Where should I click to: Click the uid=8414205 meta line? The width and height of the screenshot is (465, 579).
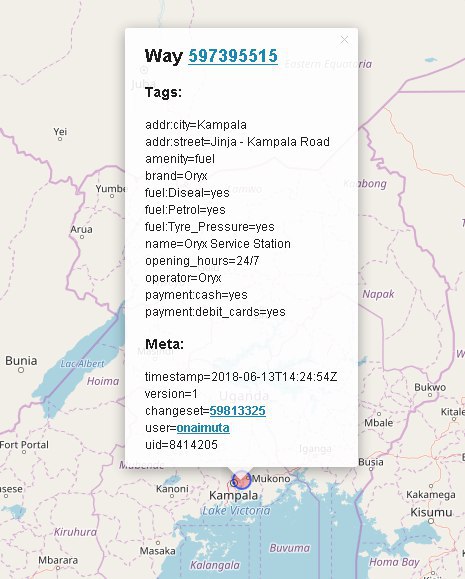click(181, 445)
